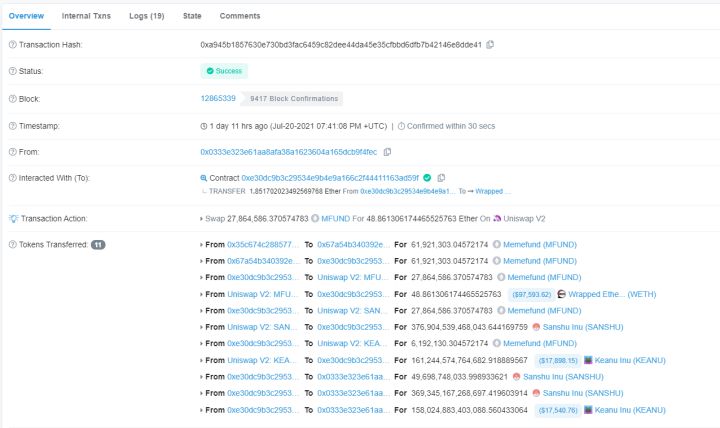Expand the 48.861306174465525763 WETH transfer row

coord(201,294)
